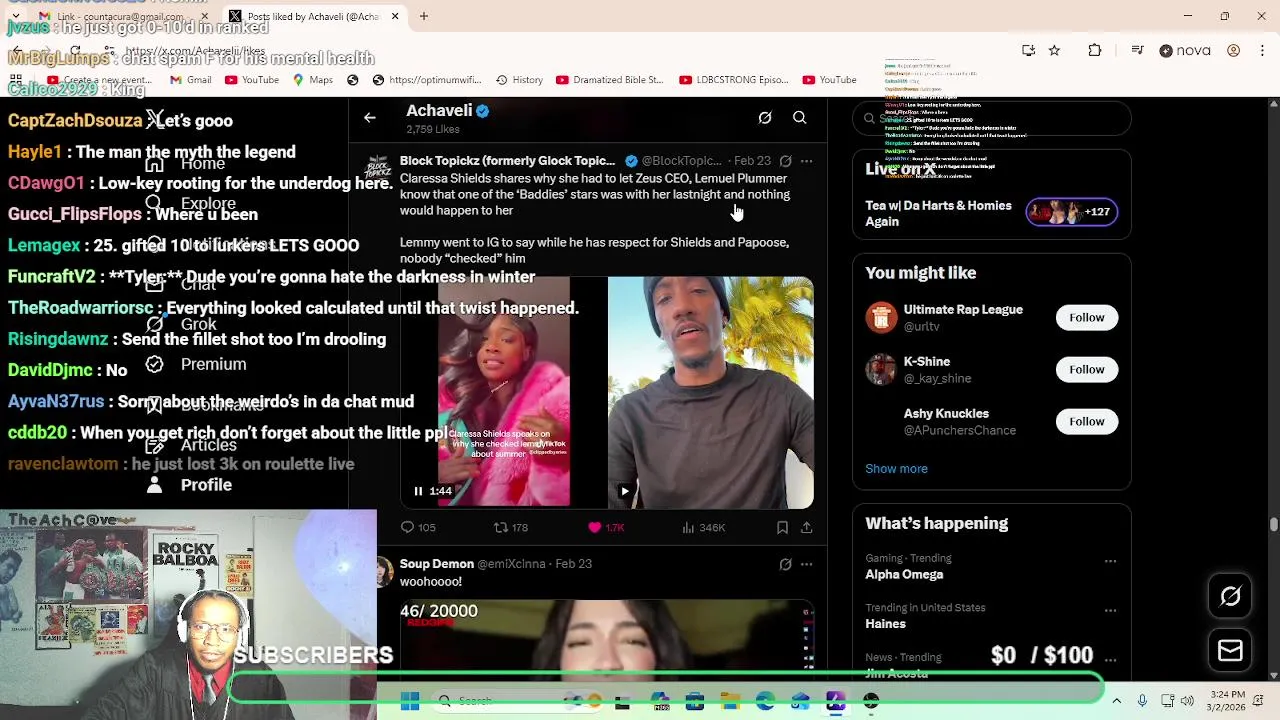Open more options for Alpha Omega trend
Viewport: 1280px width, 720px height.
coord(1110,561)
